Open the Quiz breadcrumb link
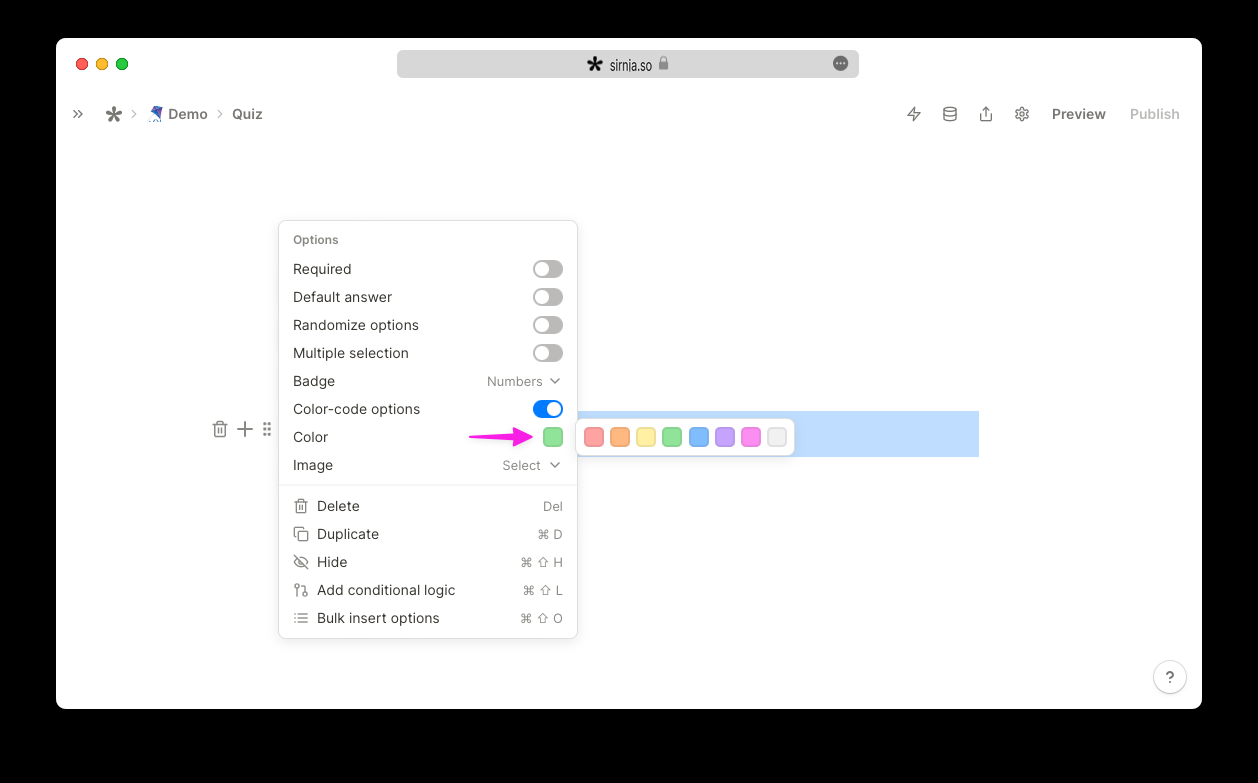1258x783 pixels. (x=247, y=114)
